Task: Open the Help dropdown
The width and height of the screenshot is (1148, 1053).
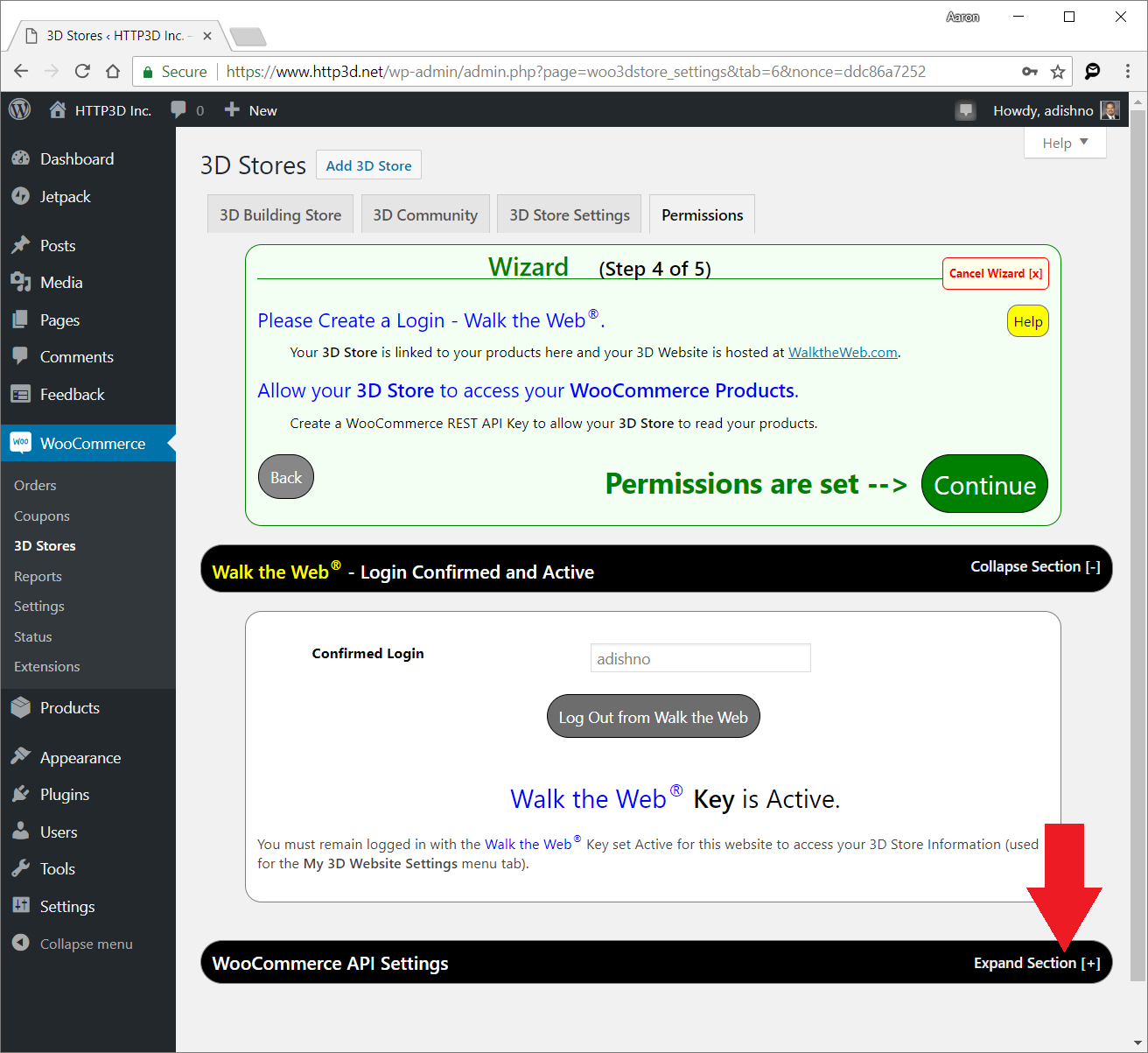Action: tap(1065, 143)
